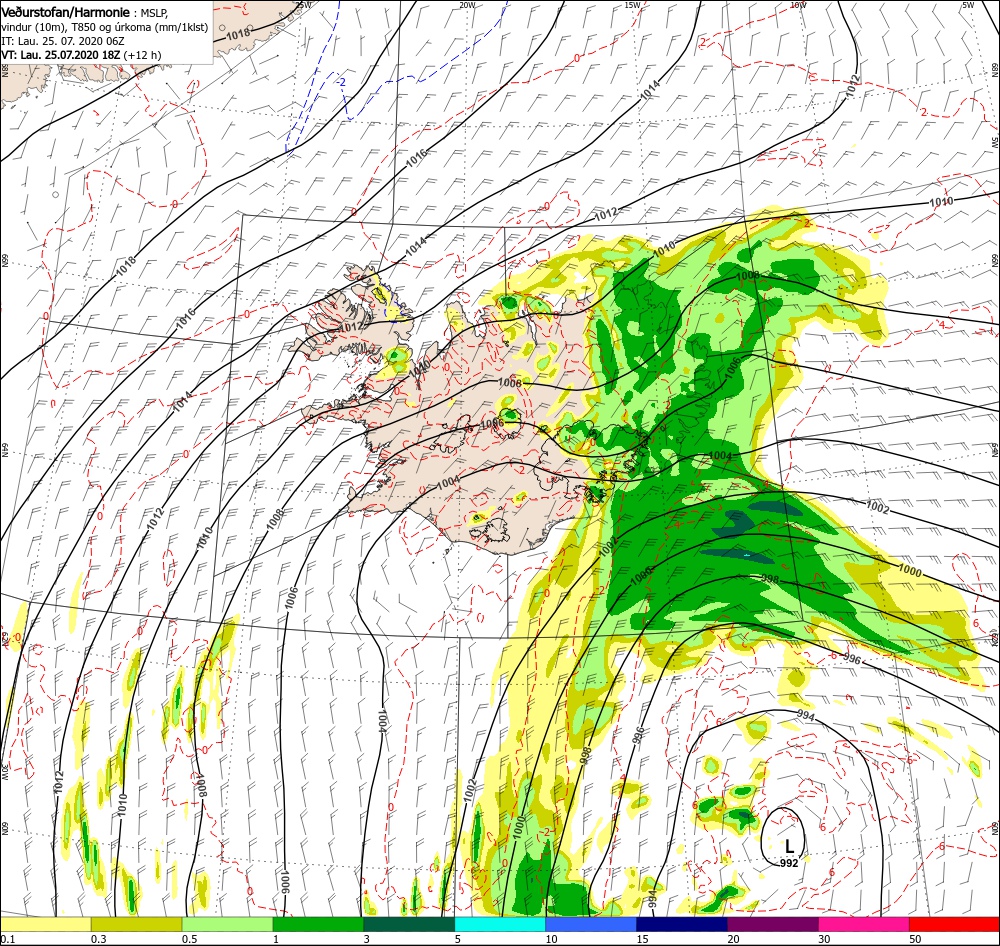Click the legend value '20'
This screenshot has width=1000, height=946.
(733, 939)
